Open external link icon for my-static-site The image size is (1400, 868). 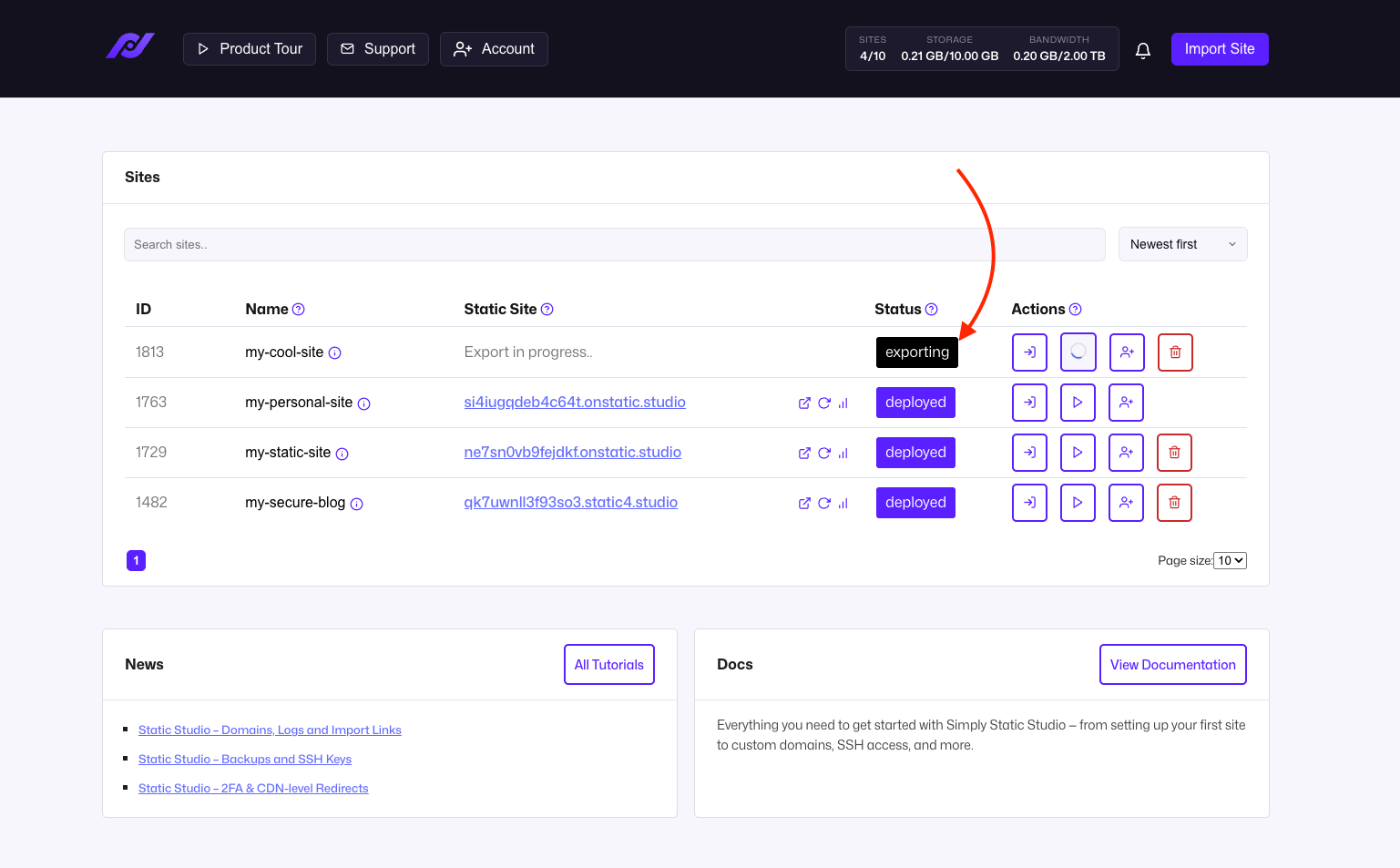click(x=804, y=454)
